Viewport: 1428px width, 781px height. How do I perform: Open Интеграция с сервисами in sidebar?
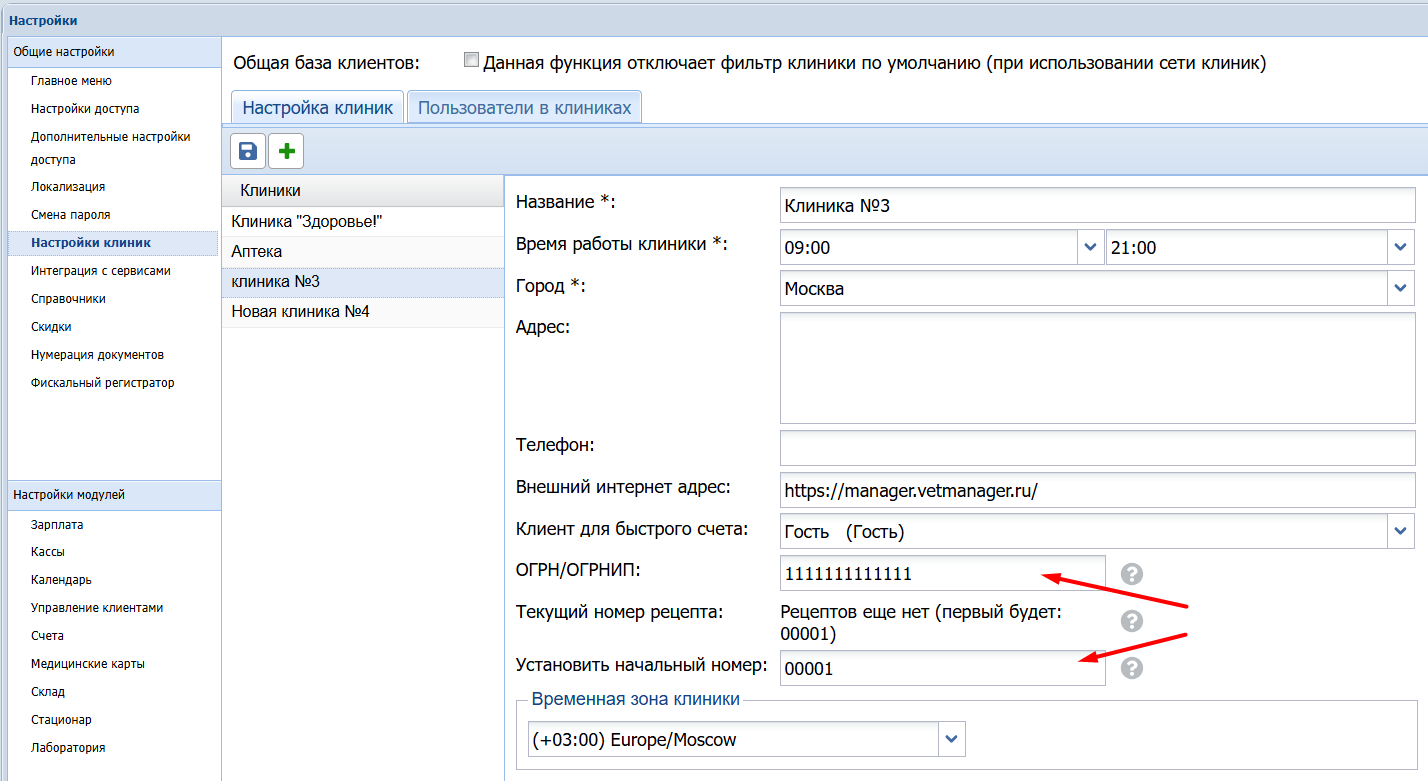[100, 271]
